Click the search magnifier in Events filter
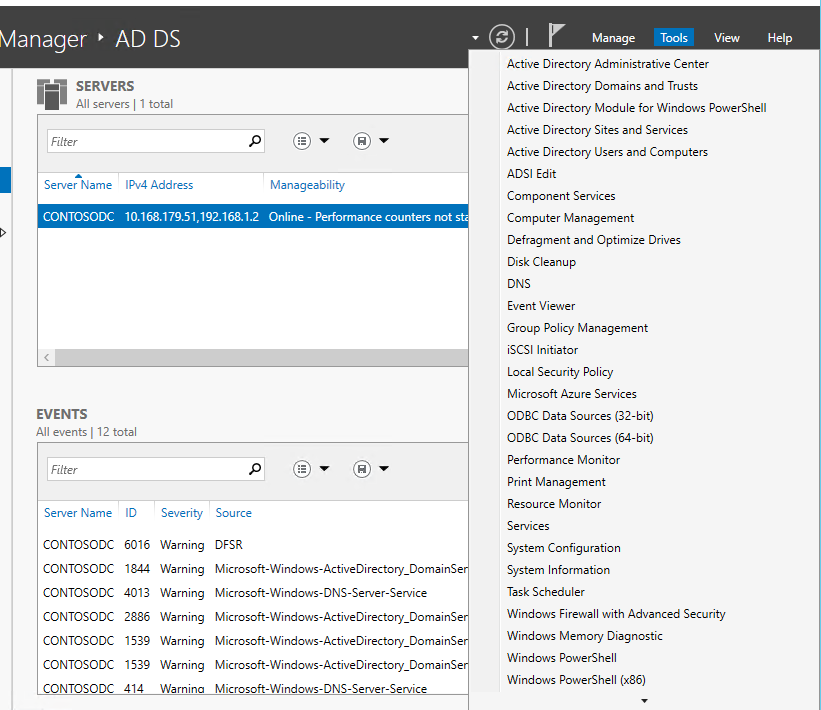Image resolution: width=821 pixels, height=710 pixels. pyautogui.click(x=255, y=469)
